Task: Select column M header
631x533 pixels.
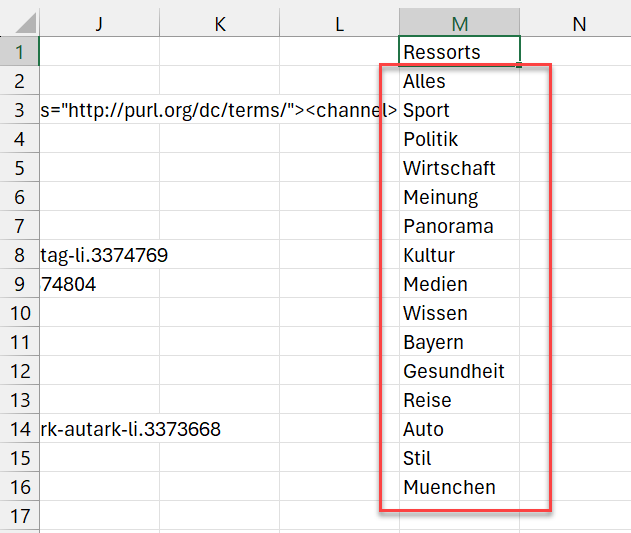Action: click(459, 23)
